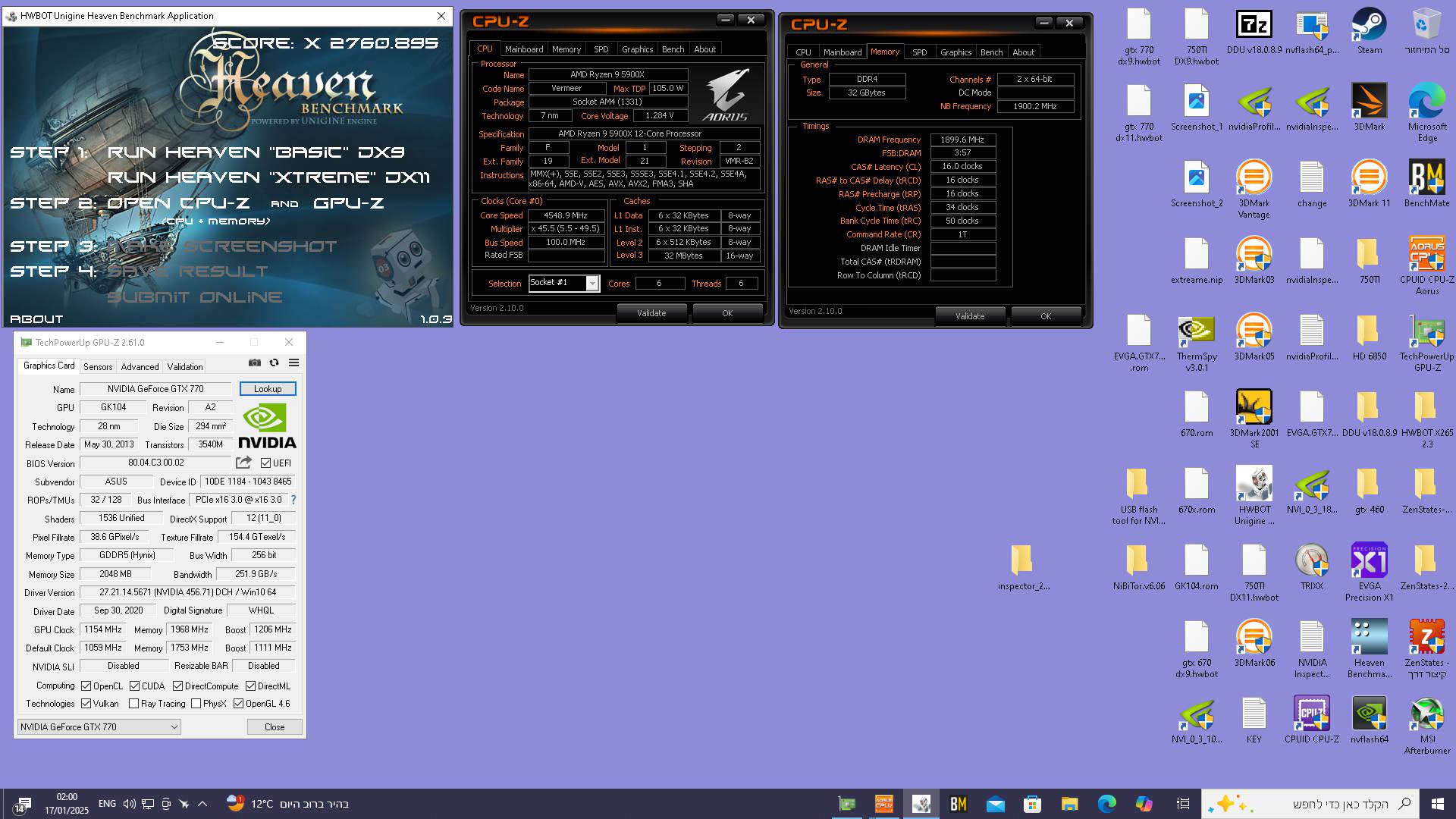Click the volume icon in system tray
The width and height of the screenshot is (1456, 819).
point(129,804)
